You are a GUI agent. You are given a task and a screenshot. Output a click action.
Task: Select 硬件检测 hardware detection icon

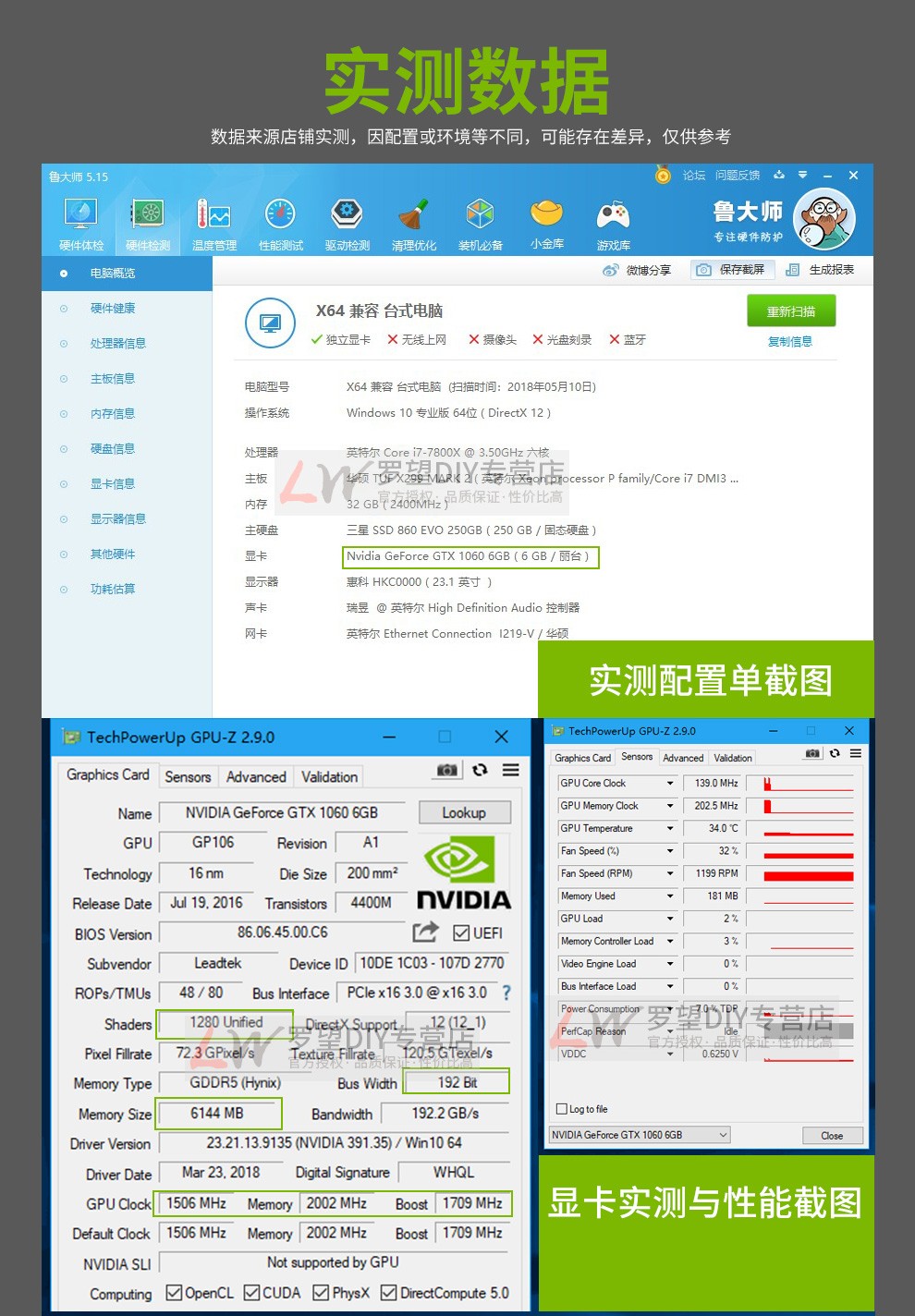148,225
